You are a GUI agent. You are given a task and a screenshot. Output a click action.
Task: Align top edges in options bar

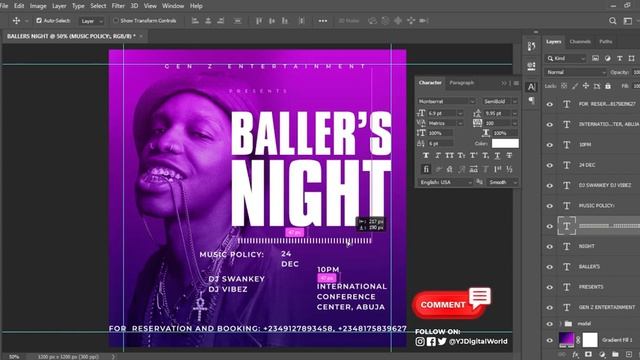[259, 20]
